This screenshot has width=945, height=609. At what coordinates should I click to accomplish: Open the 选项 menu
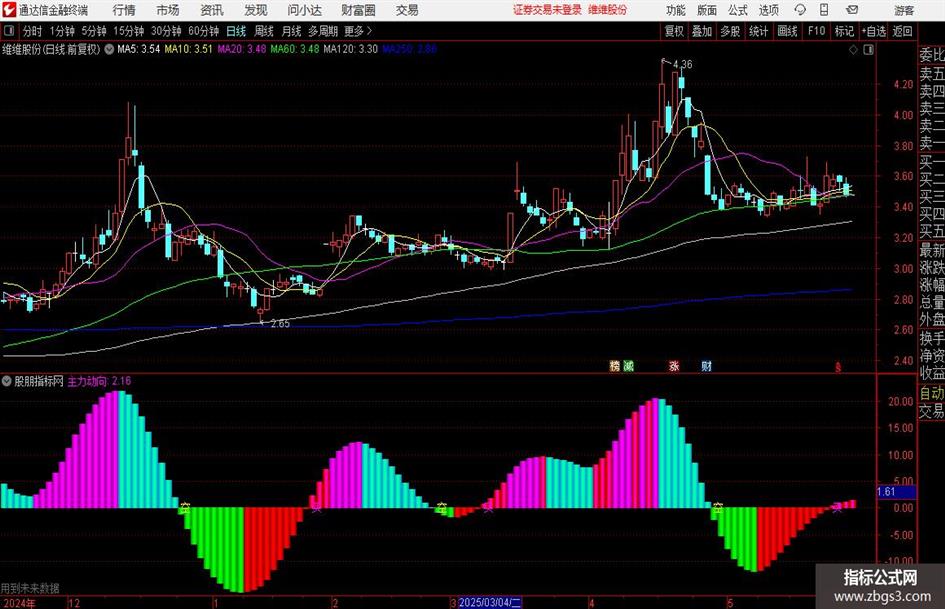pos(768,10)
